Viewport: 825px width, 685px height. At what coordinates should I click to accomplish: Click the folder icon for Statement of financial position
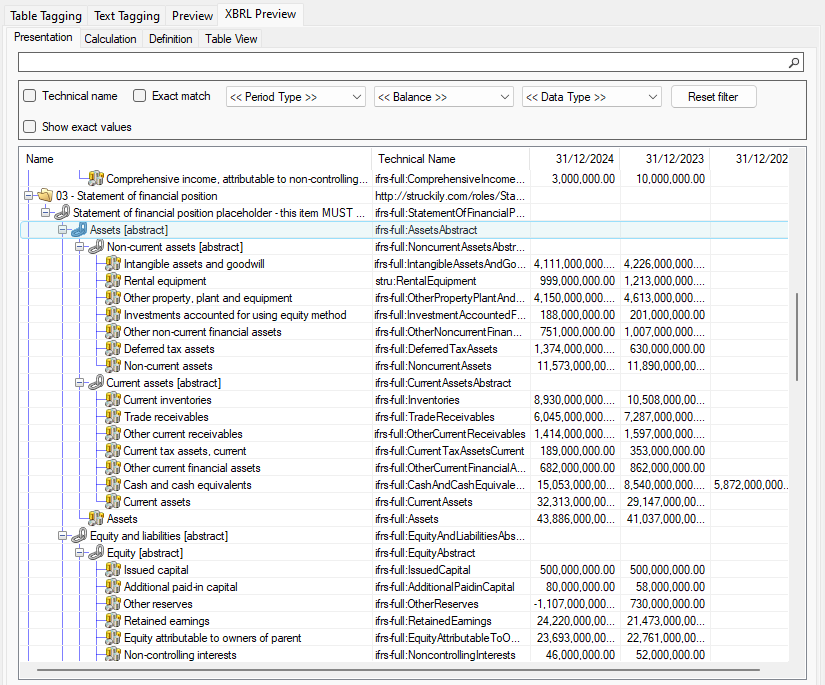[45, 196]
